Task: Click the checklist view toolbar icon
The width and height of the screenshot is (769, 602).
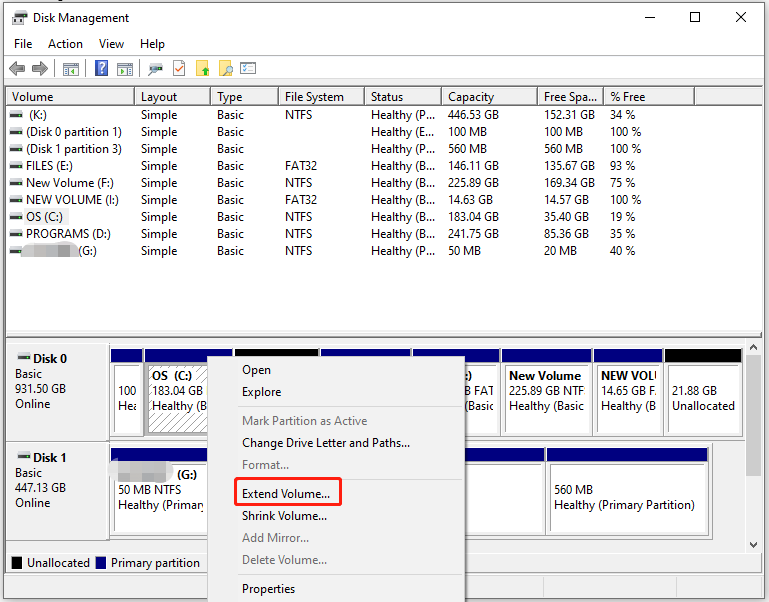Action: (249, 69)
